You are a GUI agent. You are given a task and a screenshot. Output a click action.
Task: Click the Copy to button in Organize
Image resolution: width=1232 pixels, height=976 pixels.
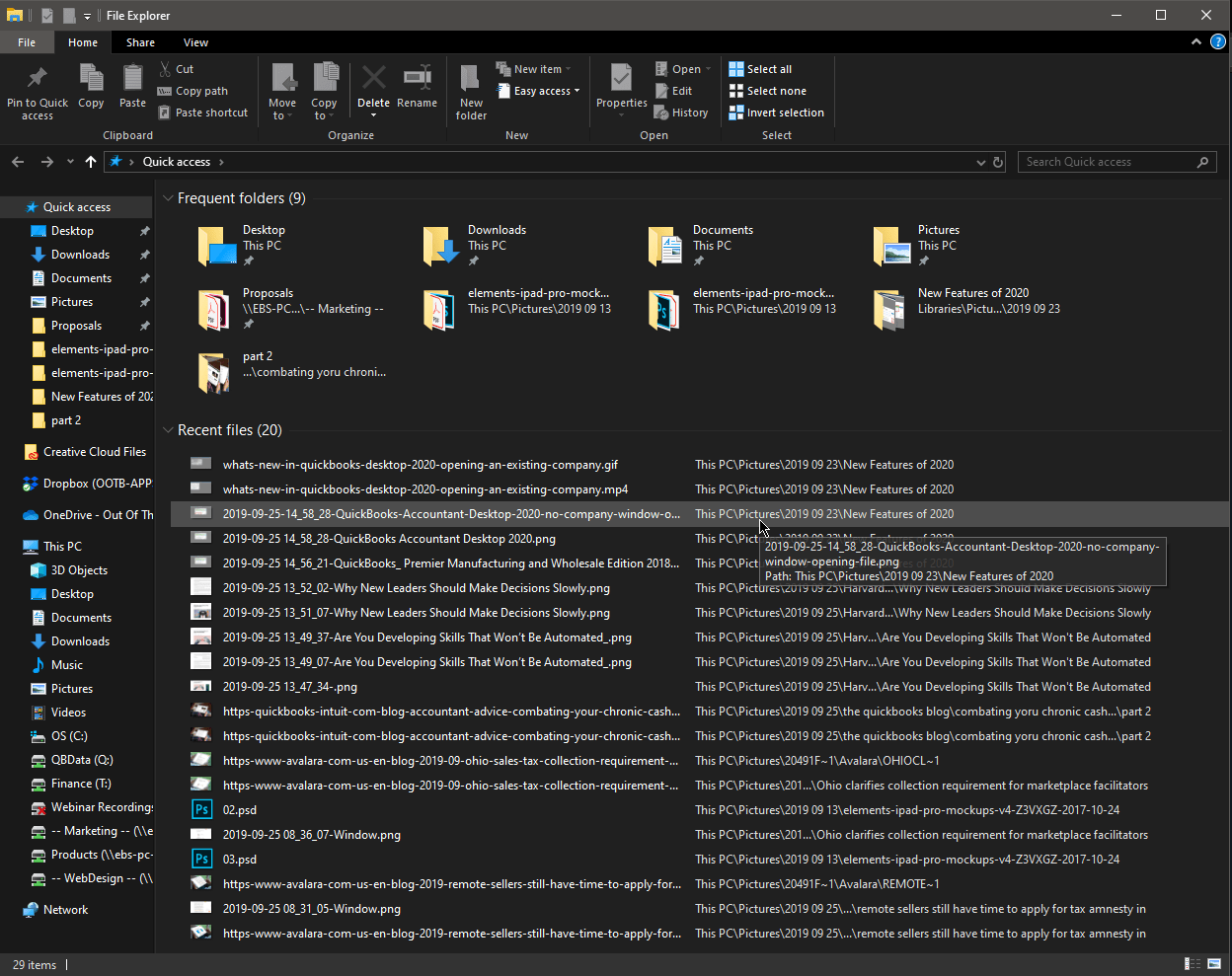tap(324, 91)
